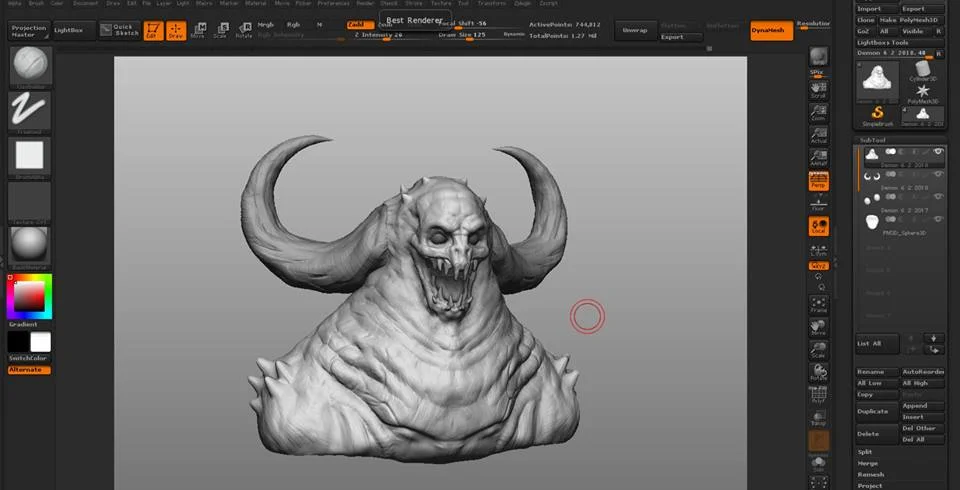Click the move subtool down arrow
The width and height of the screenshot is (960, 490).
[934, 338]
